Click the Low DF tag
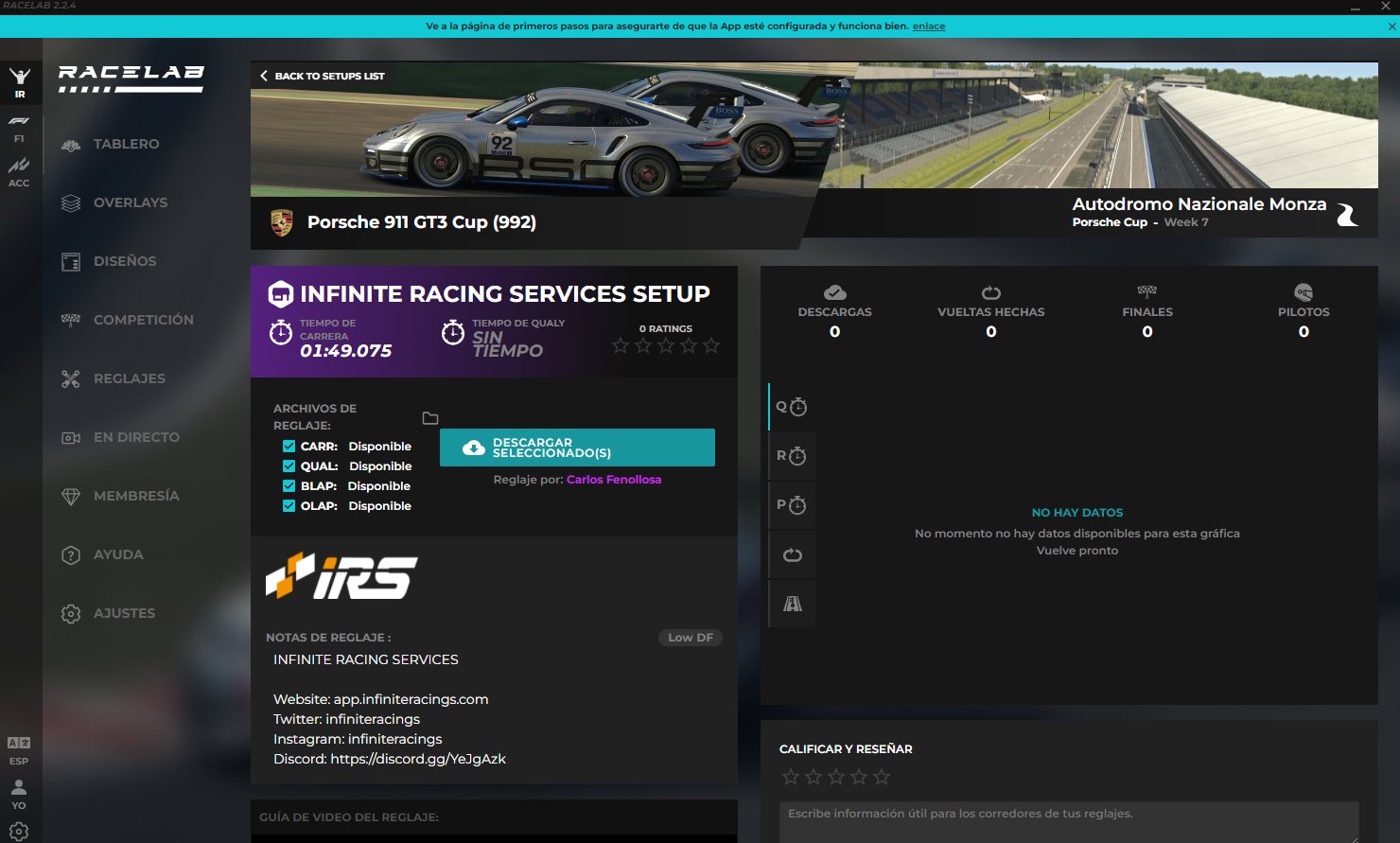 click(691, 638)
